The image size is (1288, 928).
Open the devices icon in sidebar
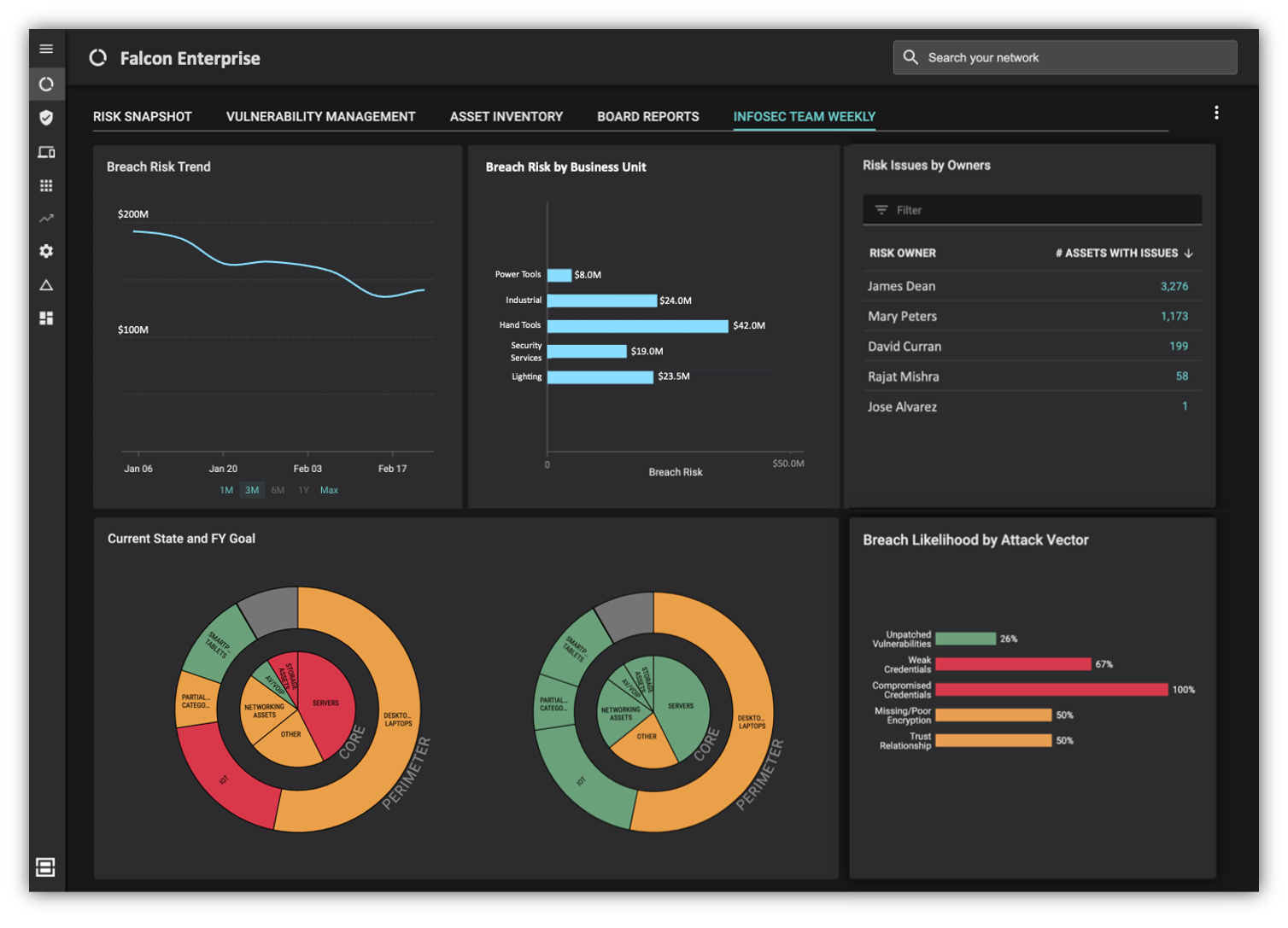tap(46, 152)
